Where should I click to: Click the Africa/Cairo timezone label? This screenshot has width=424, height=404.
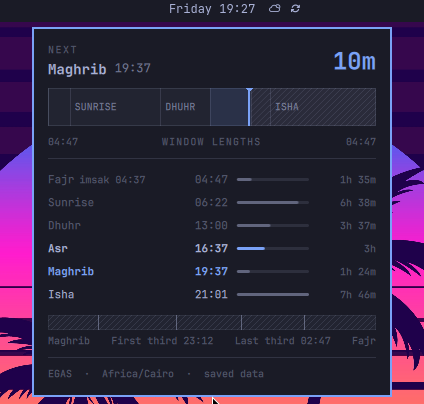[x=138, y=374]
